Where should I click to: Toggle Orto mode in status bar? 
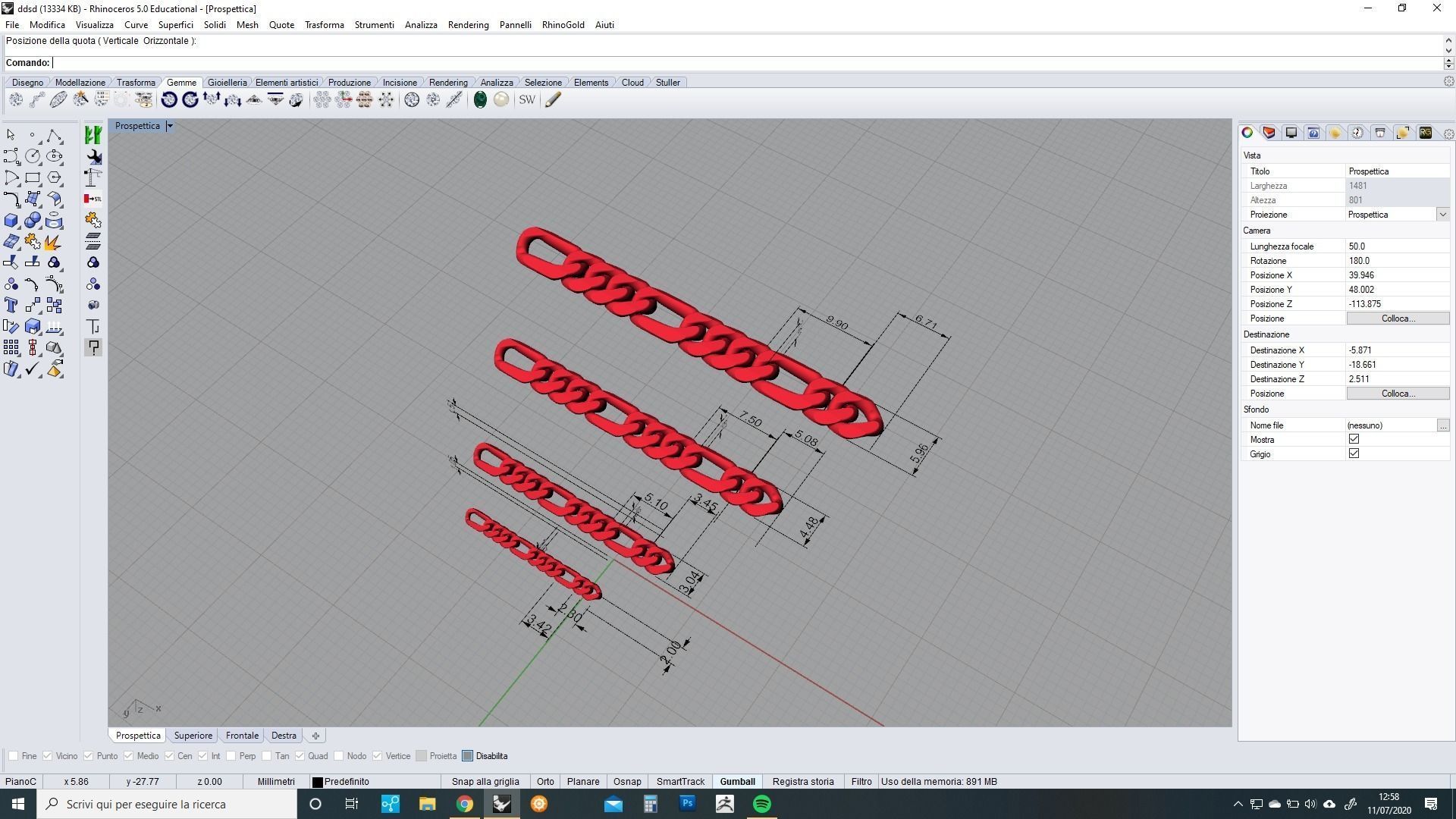tap(545, 781)
